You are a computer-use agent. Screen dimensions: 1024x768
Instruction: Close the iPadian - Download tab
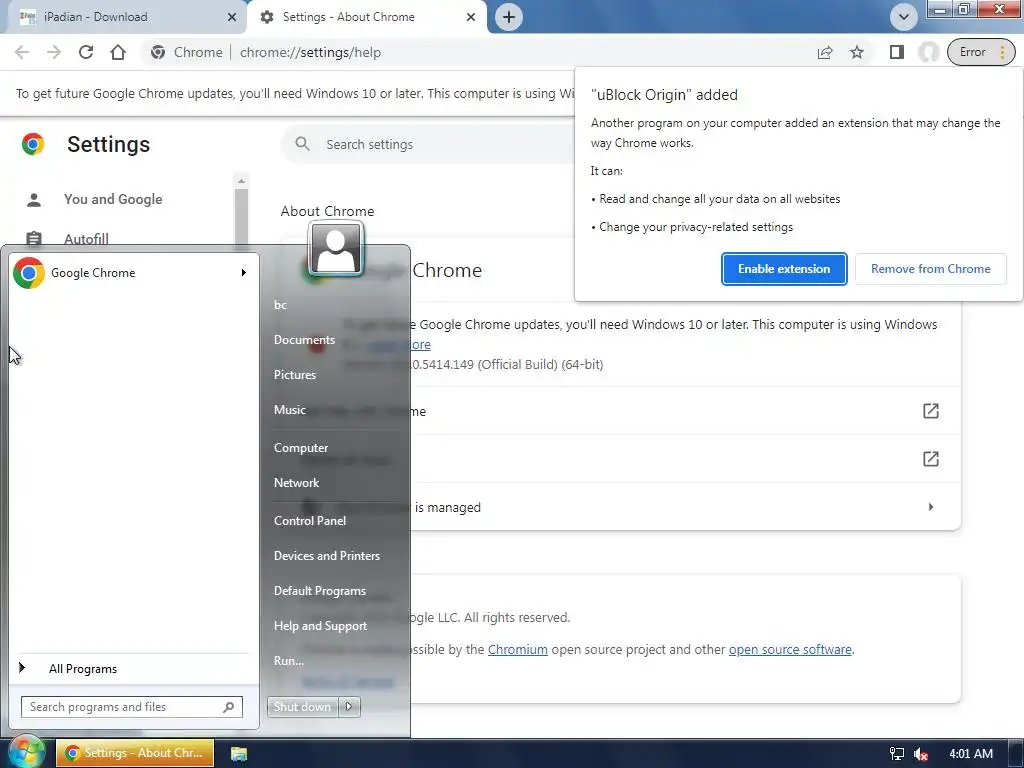[232, 17]
